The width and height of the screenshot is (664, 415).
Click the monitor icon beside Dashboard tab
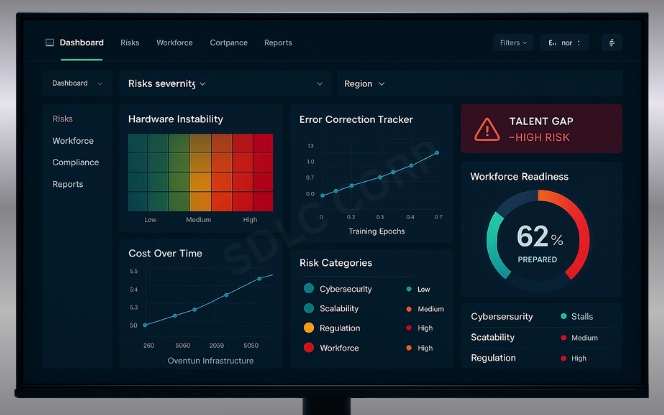50,43
